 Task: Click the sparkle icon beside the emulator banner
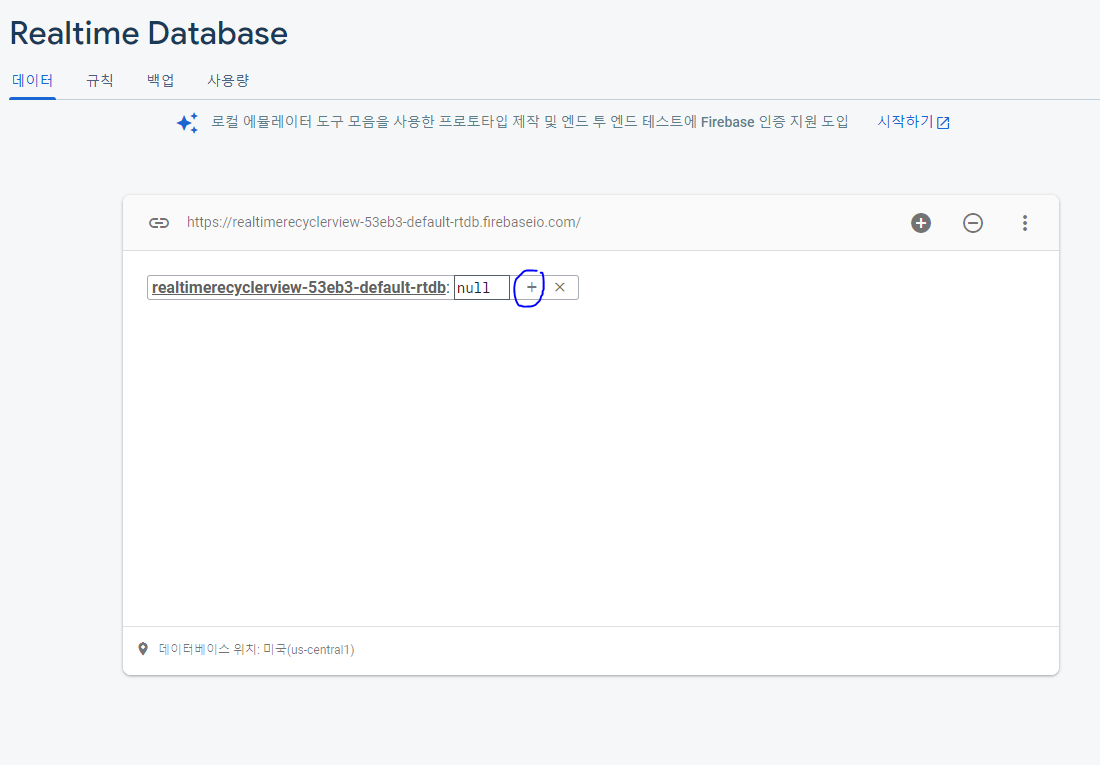(x=187, y=123)
